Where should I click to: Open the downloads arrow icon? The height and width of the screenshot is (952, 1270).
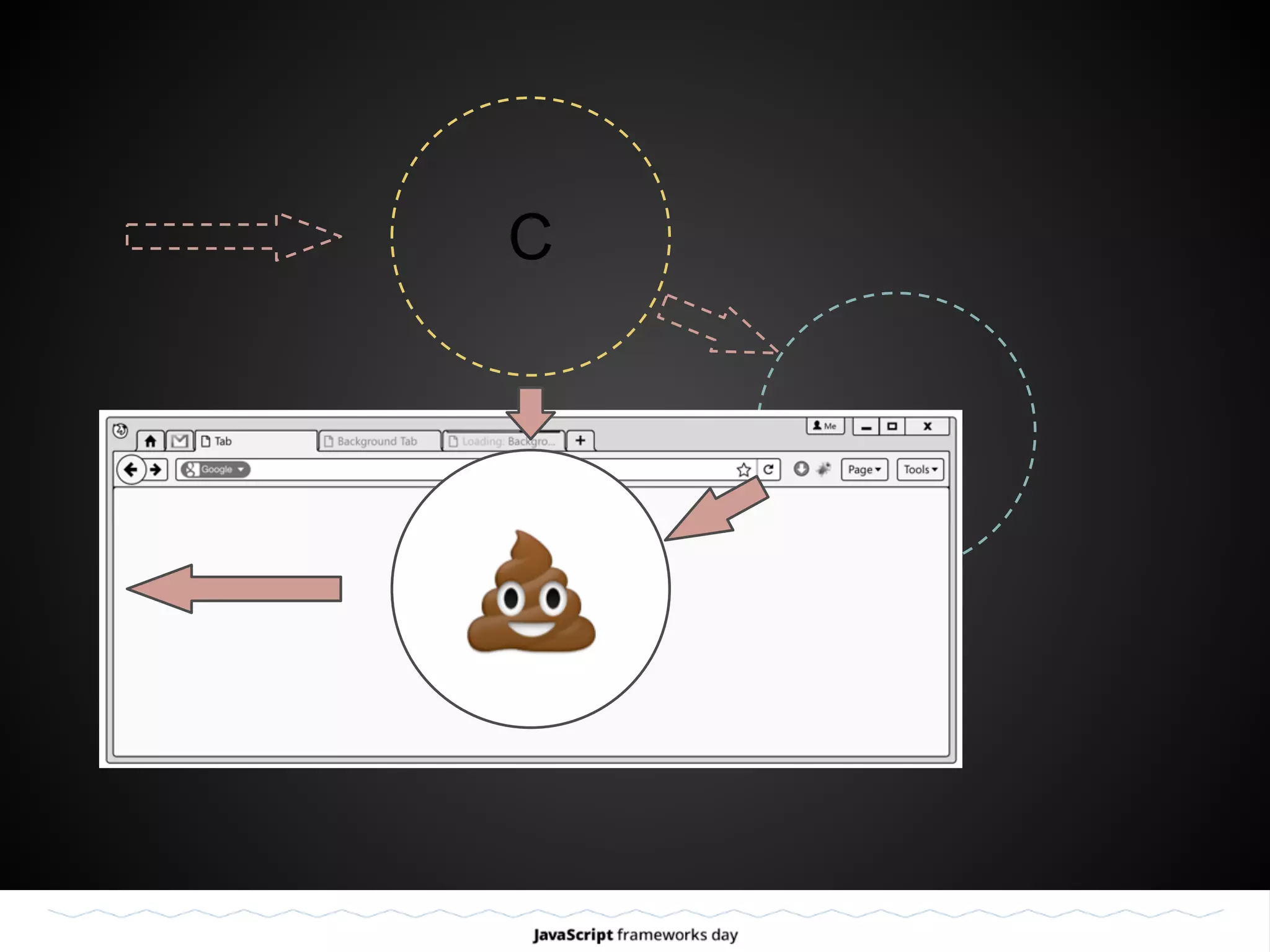tap(801, 469)
